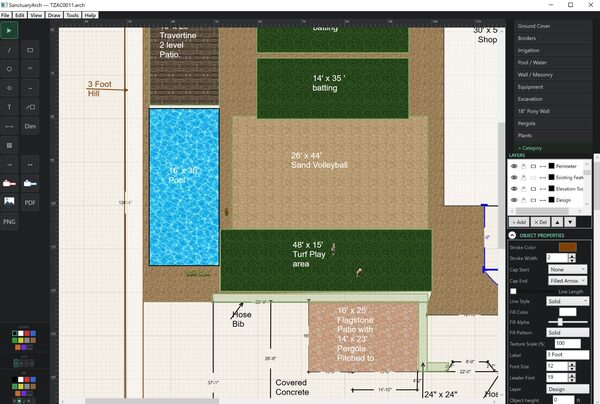Select the Dim dimension tool

pos(30,126)
